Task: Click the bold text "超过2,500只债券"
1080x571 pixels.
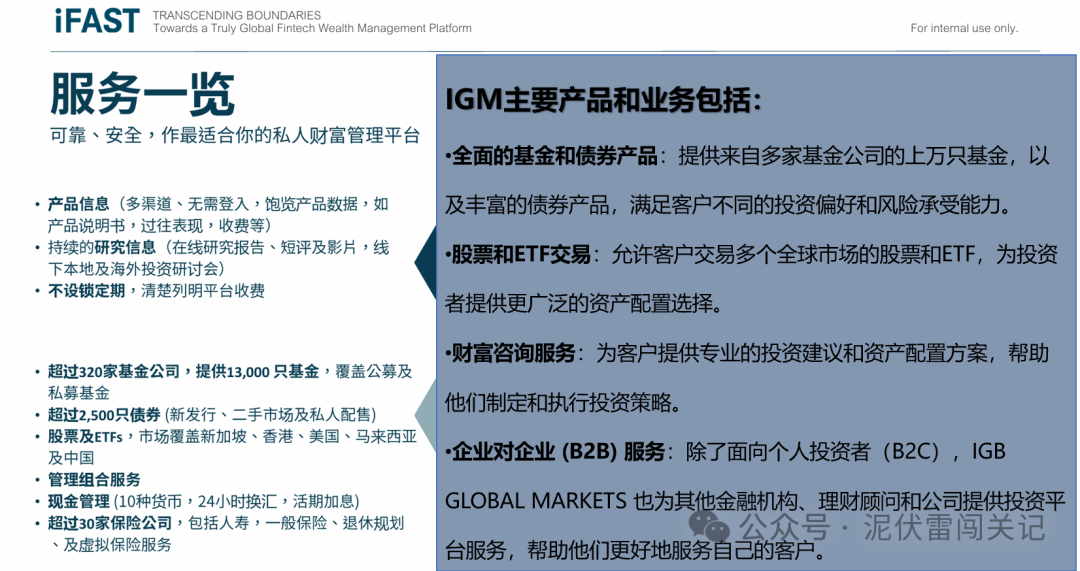Action: pos(104,415)
